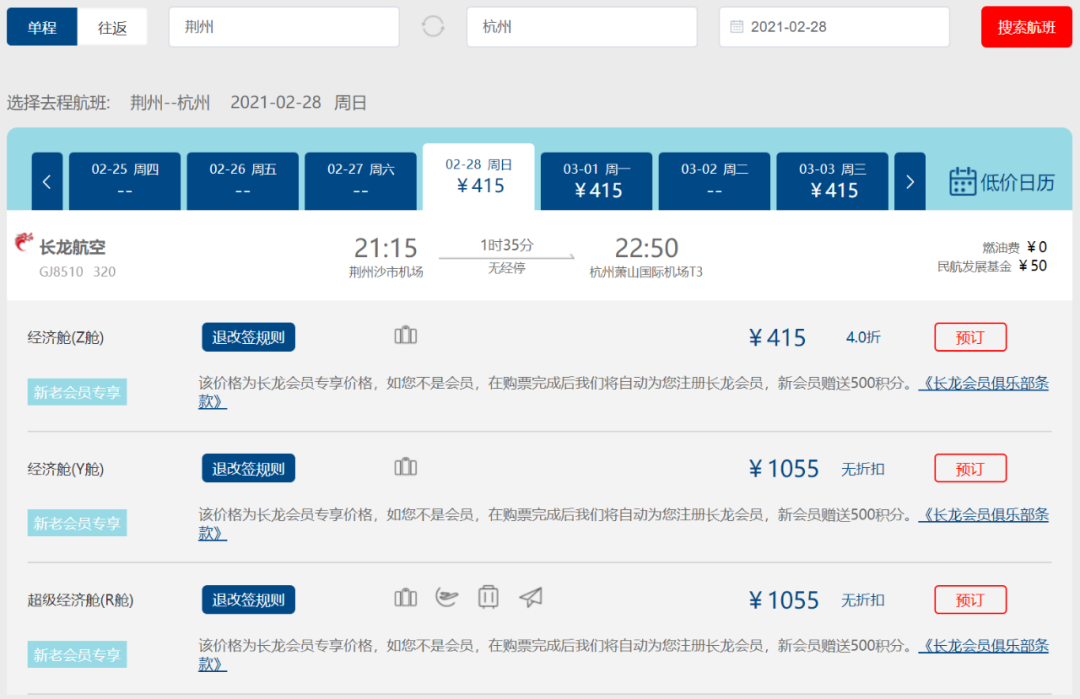Select 单程 one-way trip option
1080x699 pixels.
[x=42, y=27]
